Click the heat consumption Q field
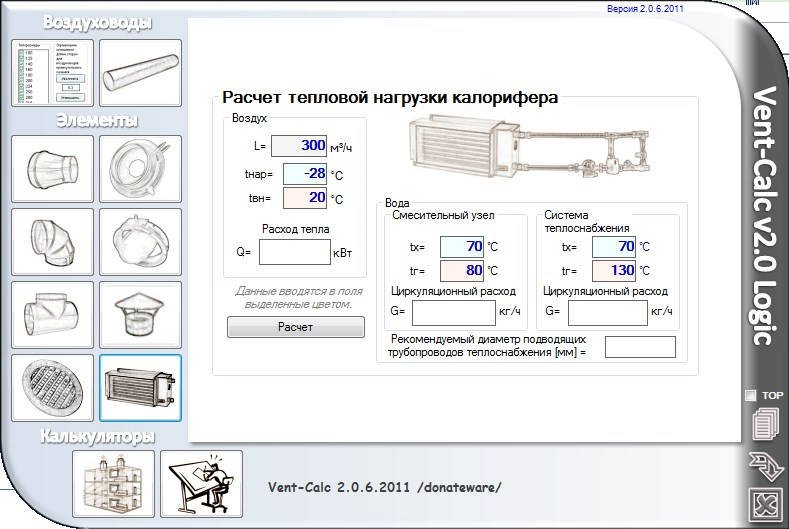The image size is (789, 529). click(295, 252)
